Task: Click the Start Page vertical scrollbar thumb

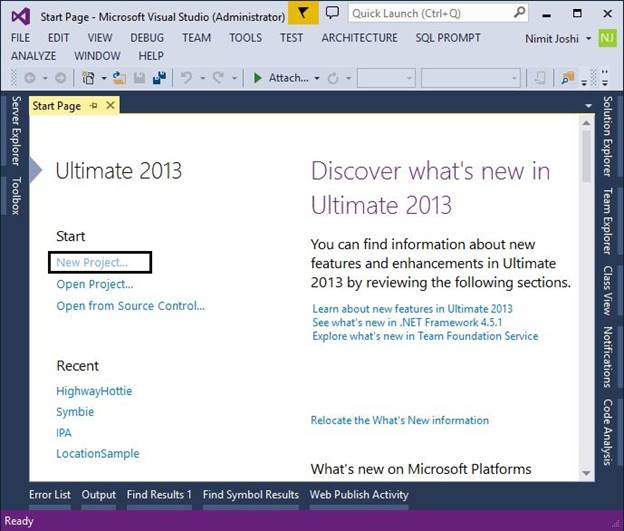Action: coord(586,156)
